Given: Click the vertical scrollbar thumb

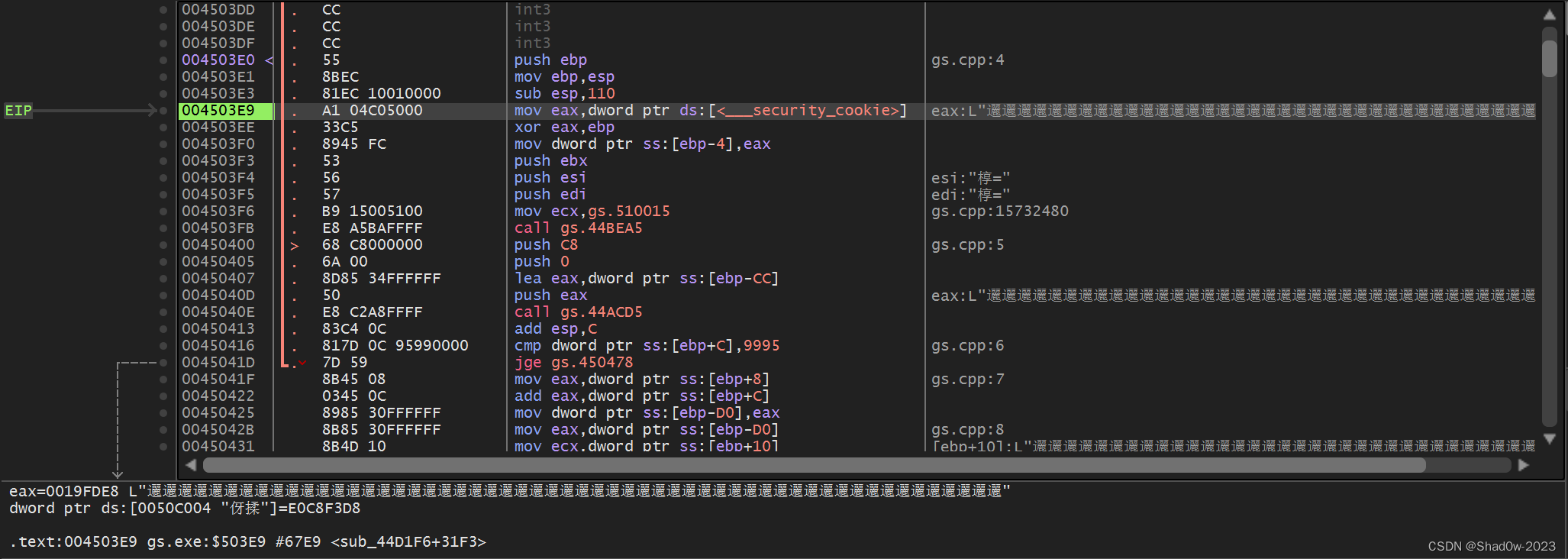Looking at the screenshot, I should [1549, 58].
